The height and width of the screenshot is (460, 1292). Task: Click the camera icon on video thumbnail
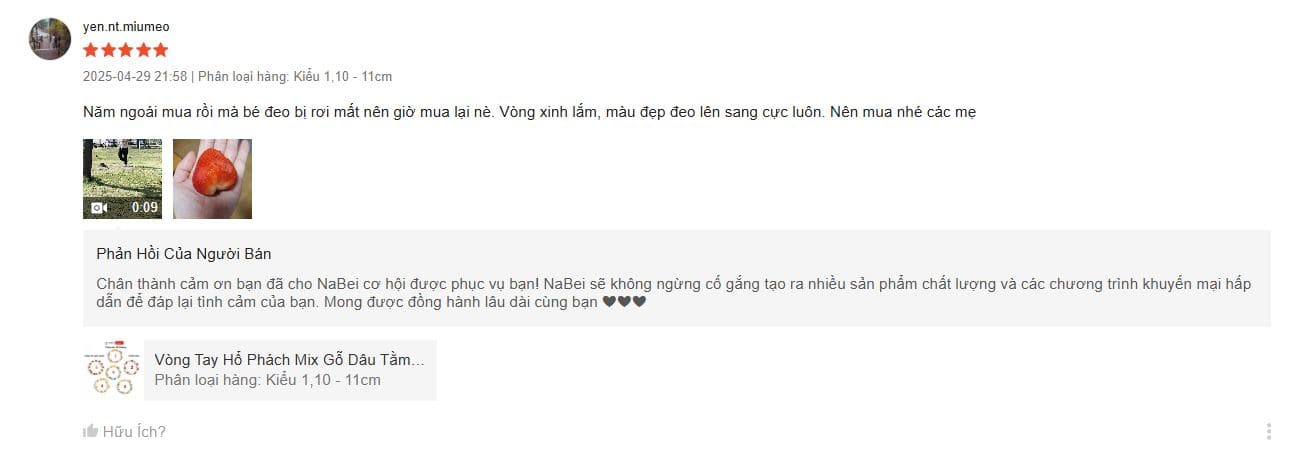99,208
